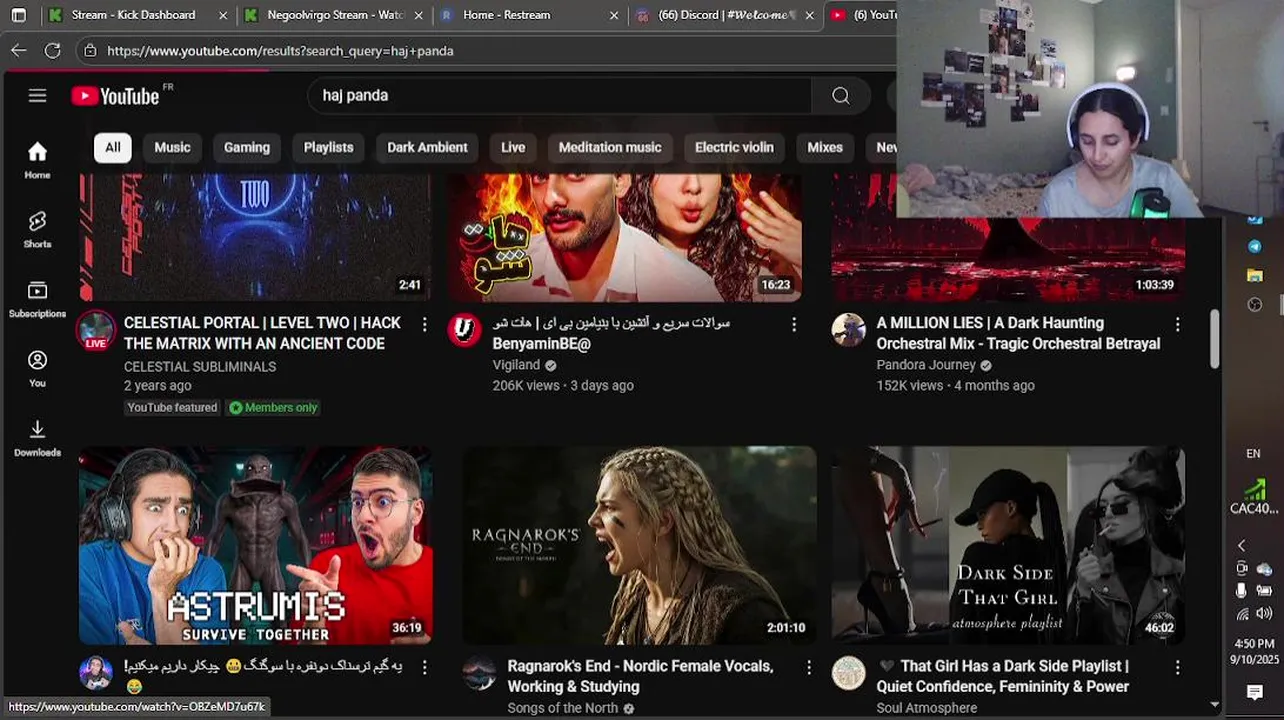Open A MILLION LIES video title
The image size is (1284, 720).
1018,333
